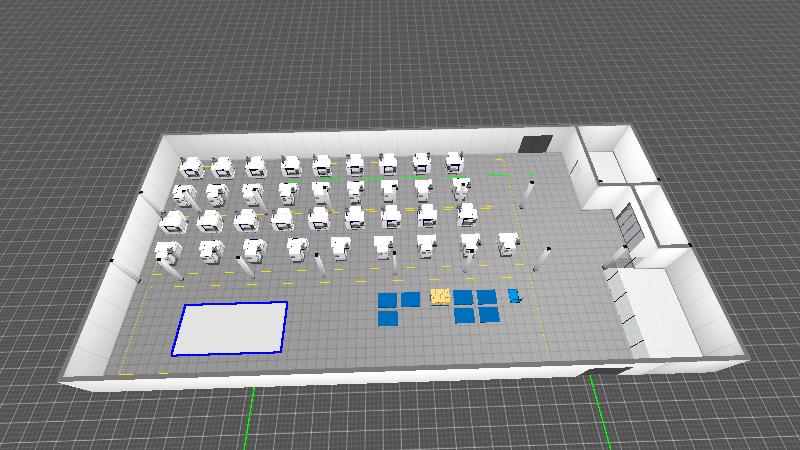Click the dark glass panels on the right wall
This screenshot has width=800, height=450.
tap(631, 222)
